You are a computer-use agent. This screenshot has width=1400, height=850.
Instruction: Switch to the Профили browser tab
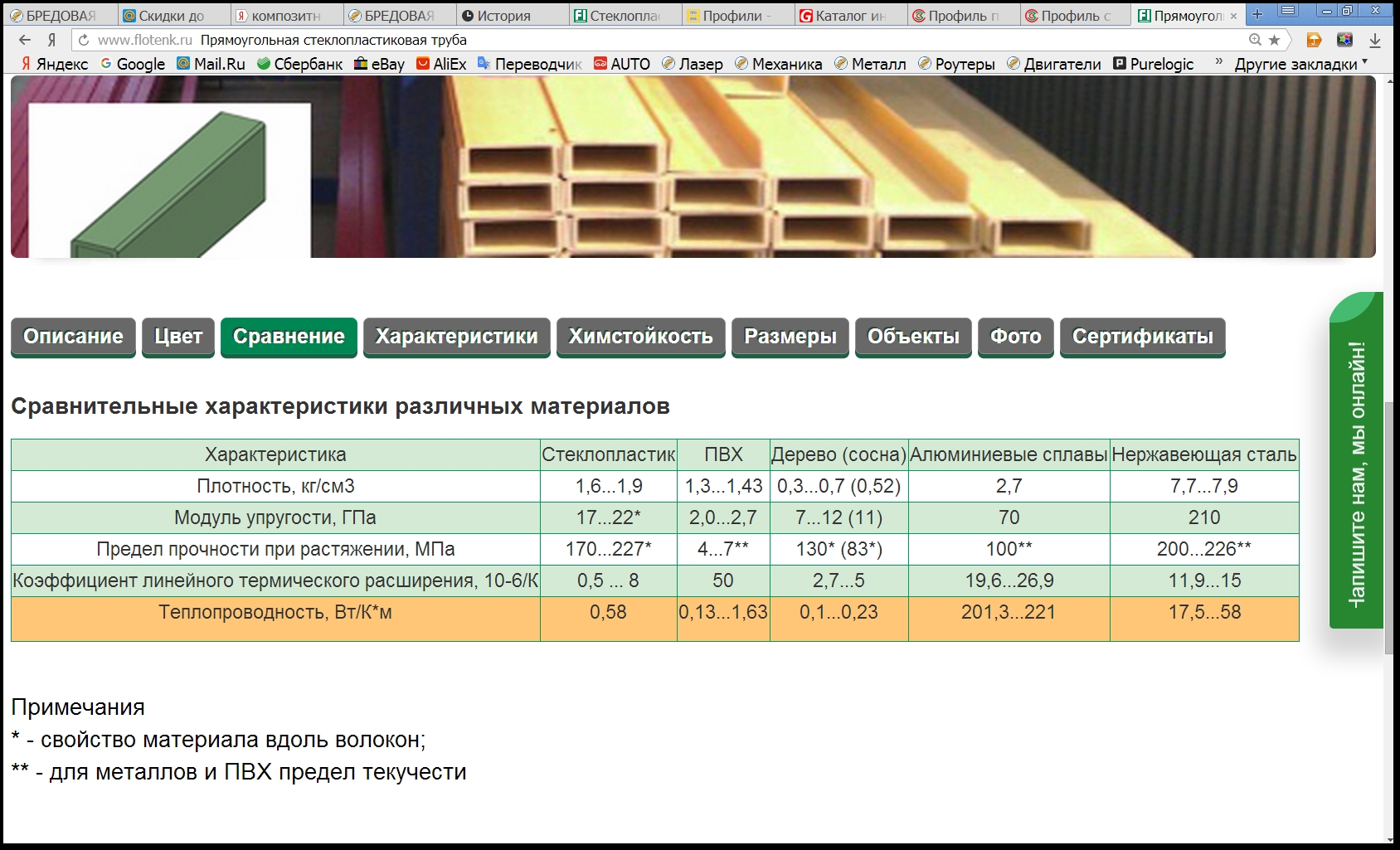737,16
